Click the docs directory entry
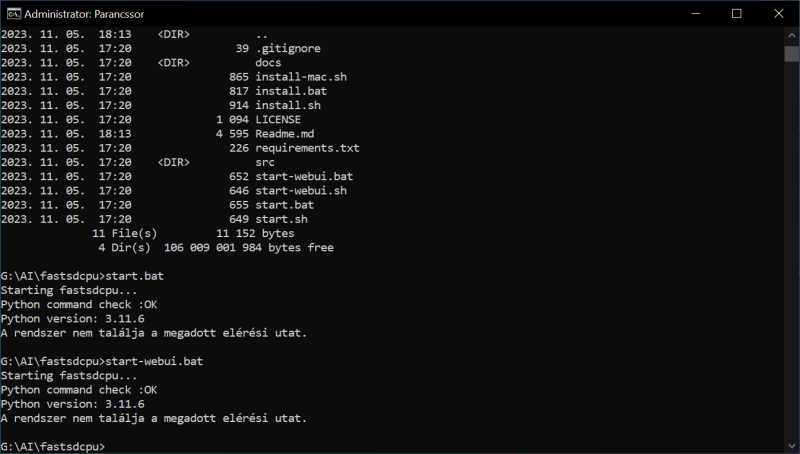 point(268,63)
